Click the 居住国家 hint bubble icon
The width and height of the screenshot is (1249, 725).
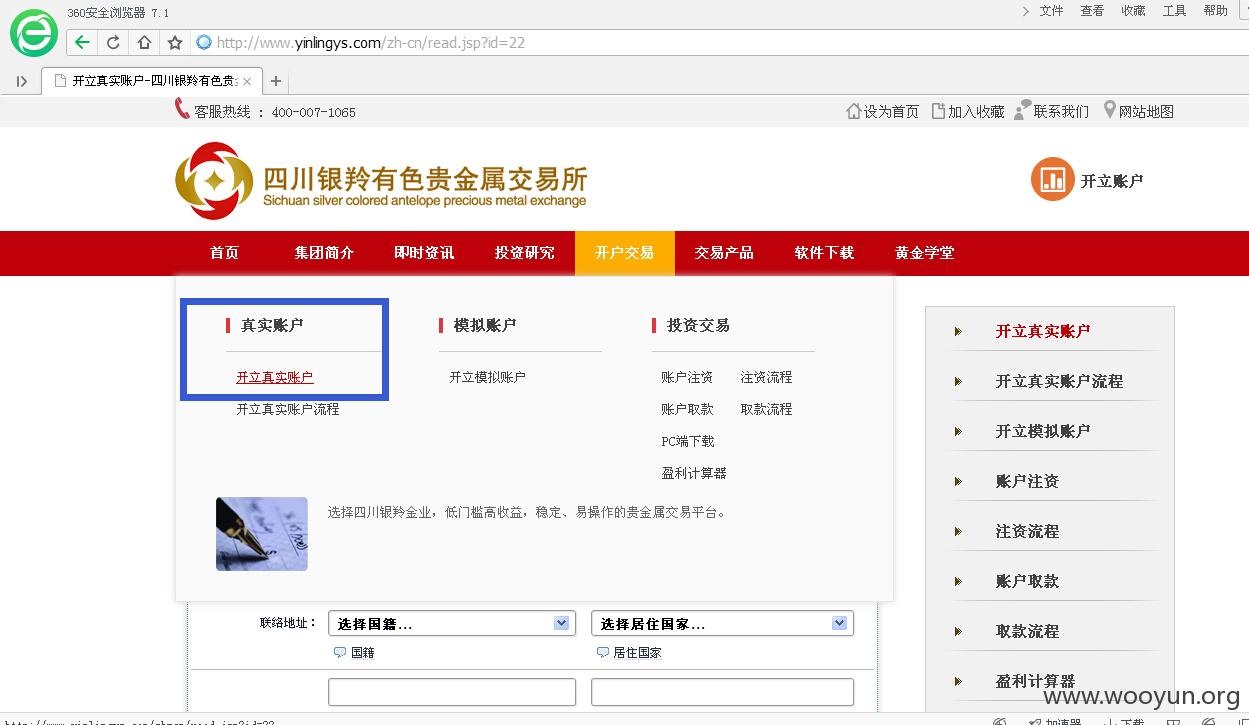(x=602, y=652)
